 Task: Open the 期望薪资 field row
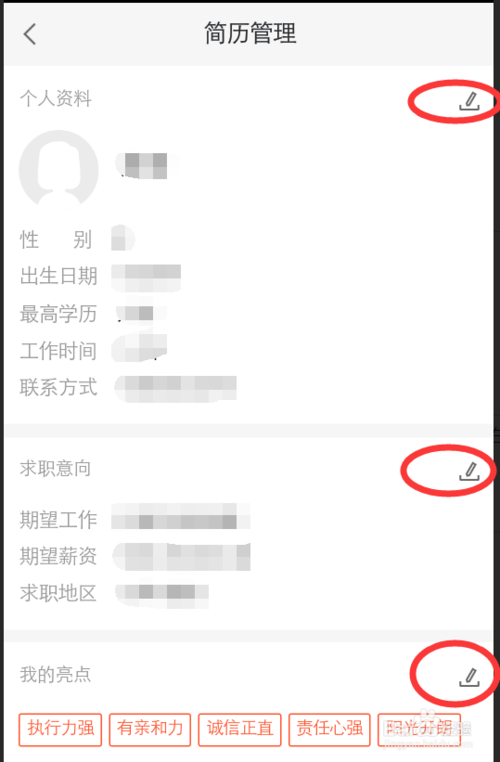click(248, 556)
